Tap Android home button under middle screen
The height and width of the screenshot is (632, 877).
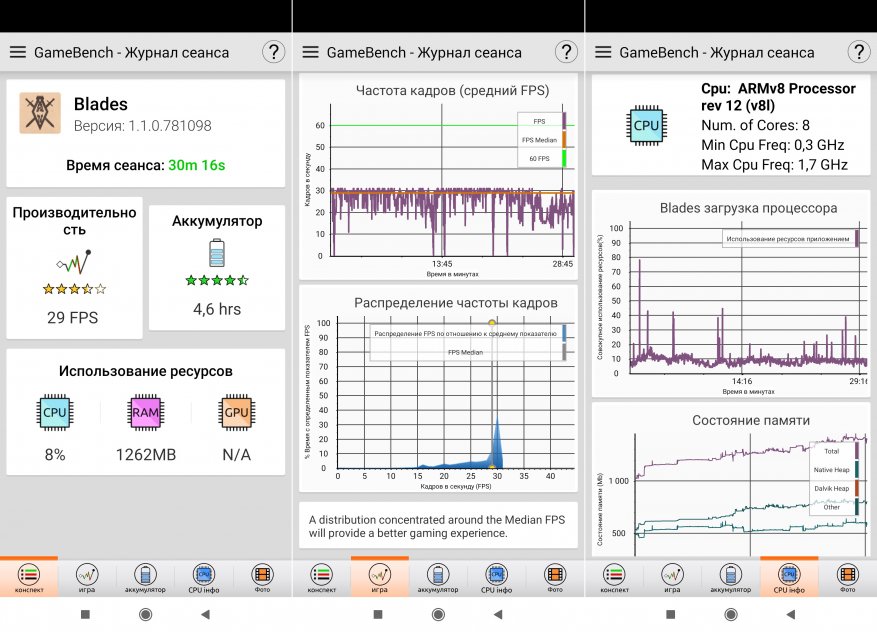click(438, 615)
